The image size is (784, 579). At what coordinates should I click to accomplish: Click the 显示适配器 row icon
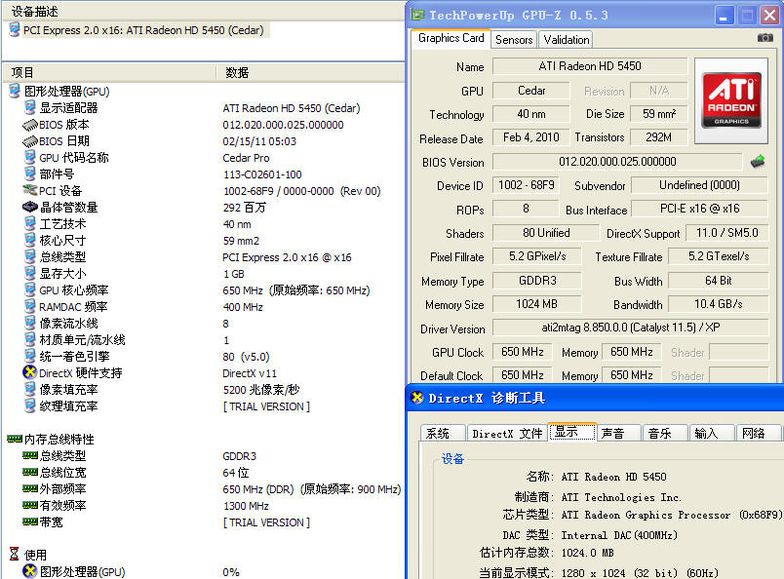tap(30, 108)
